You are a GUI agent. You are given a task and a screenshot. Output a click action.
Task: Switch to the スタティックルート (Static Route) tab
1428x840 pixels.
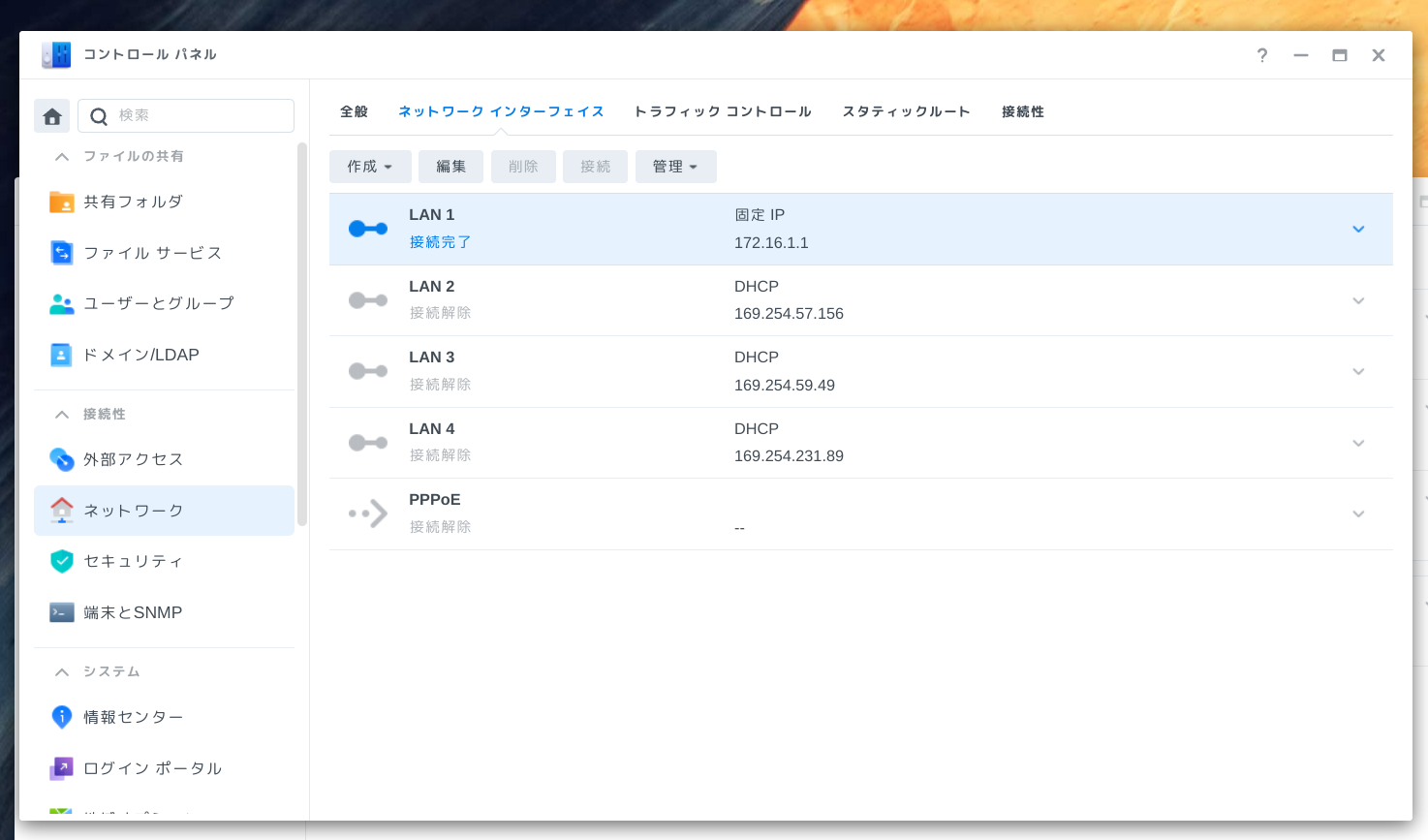click(x=906, y=111)
